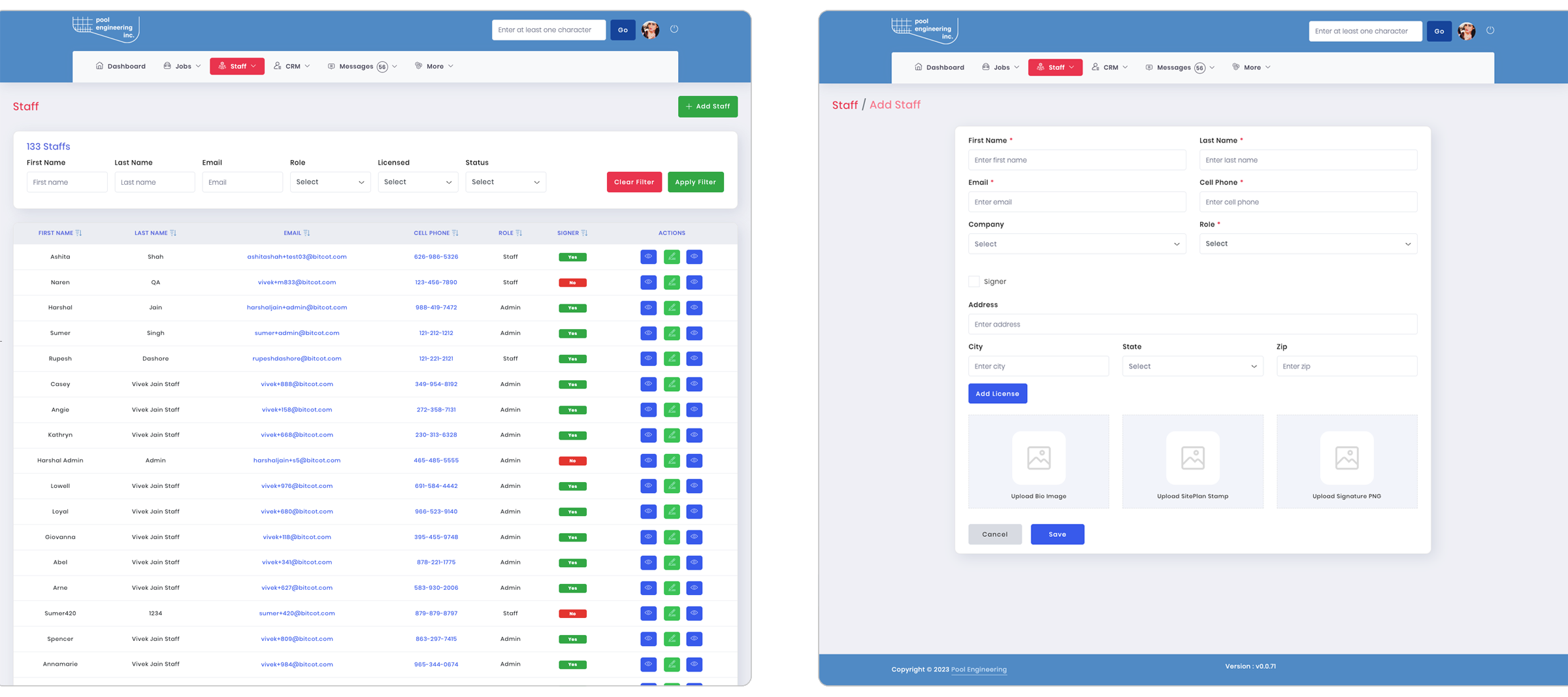
Task: Click the green Add Staff button
Action: (708, 106)
